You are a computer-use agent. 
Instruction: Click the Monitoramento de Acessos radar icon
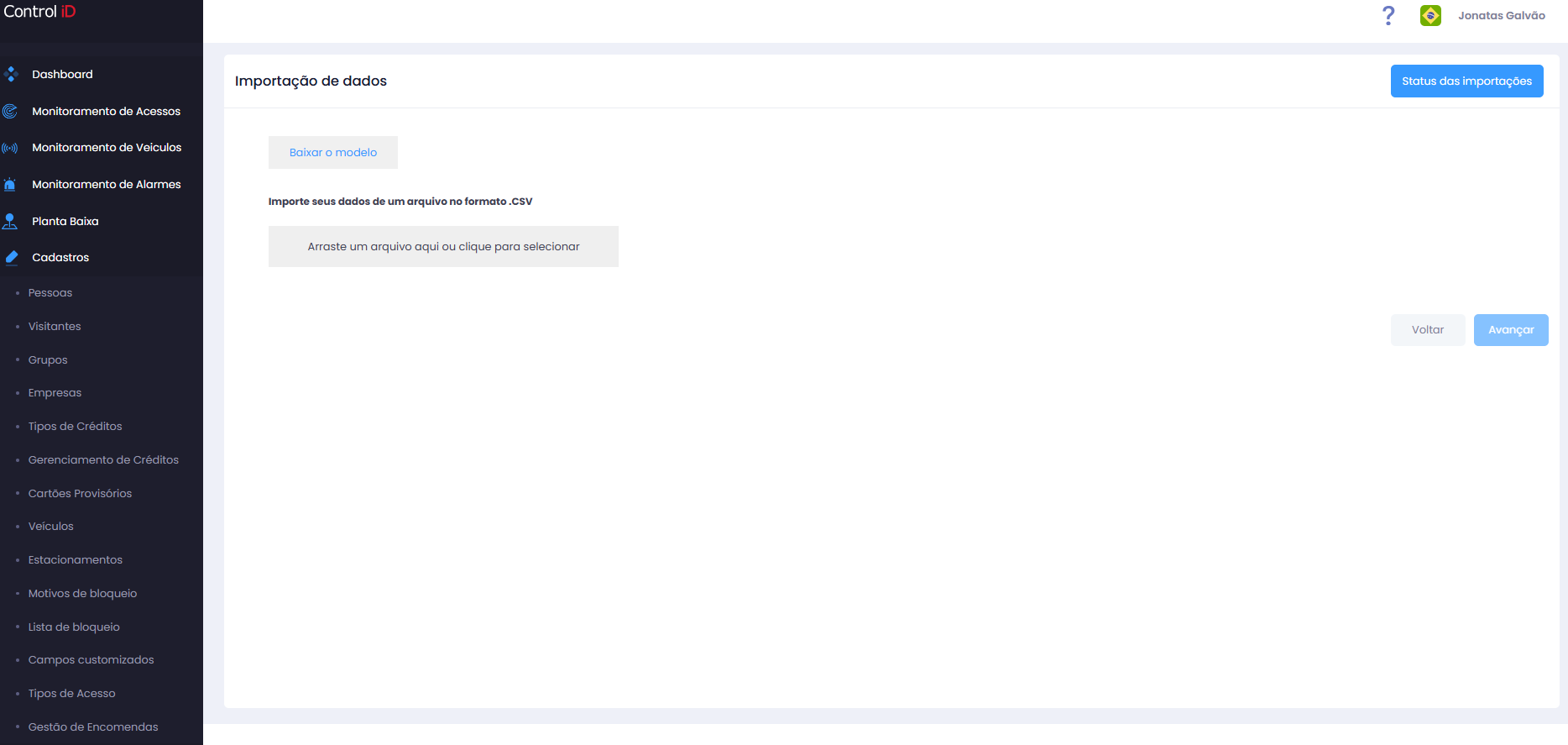(x=10, y=111)
